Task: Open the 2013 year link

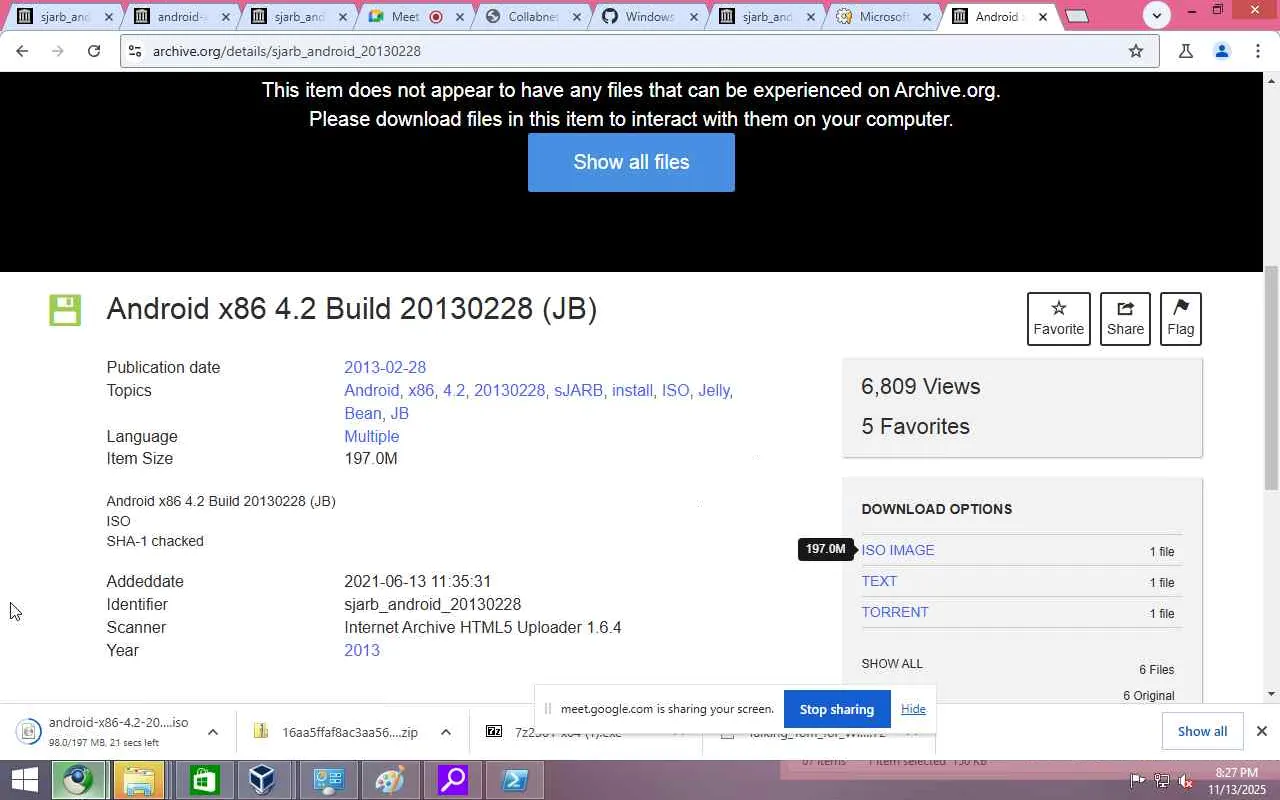Action: coord(362,651)
